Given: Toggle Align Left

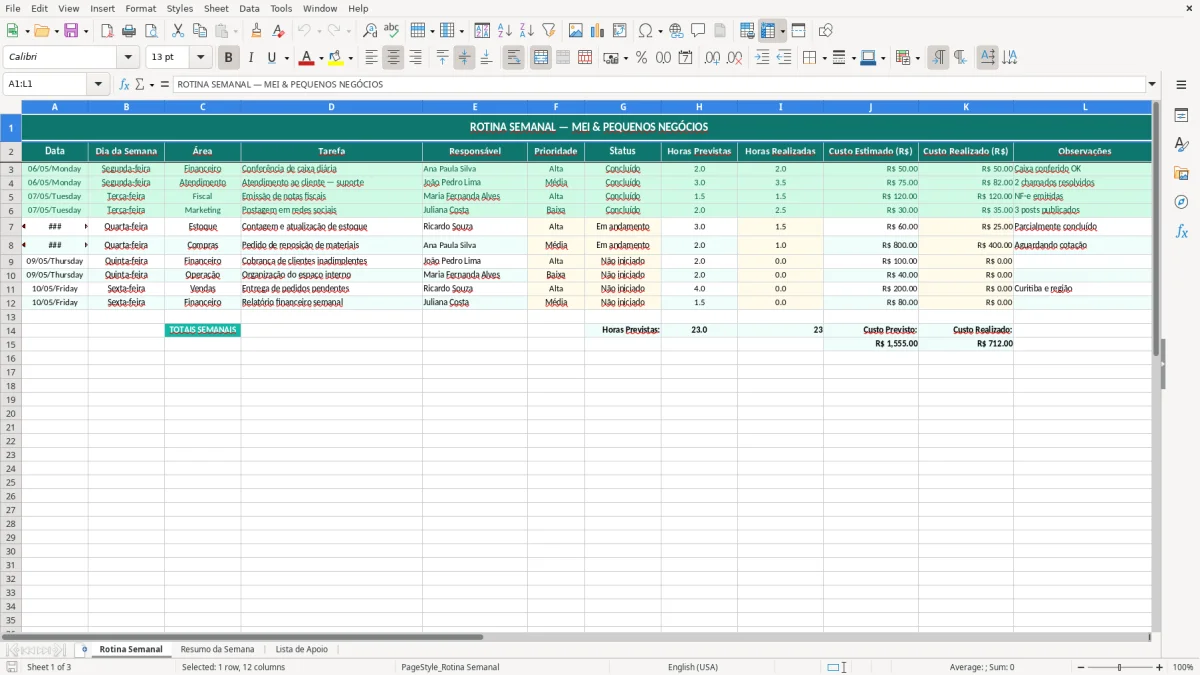Looking at the screenshot, I should [372, 58].
